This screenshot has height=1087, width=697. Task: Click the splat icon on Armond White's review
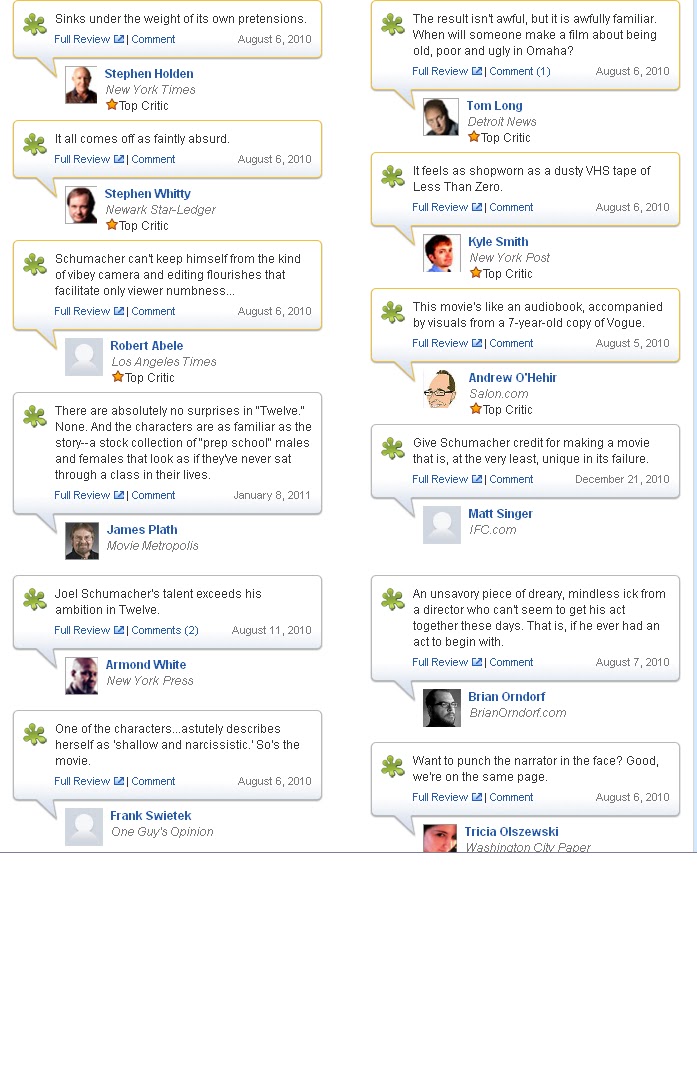pos(35,600)
